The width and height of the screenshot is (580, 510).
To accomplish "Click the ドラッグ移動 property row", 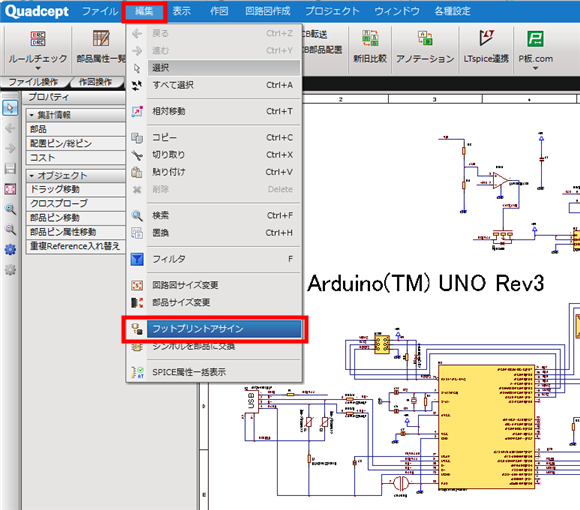I will click(75, 189).
